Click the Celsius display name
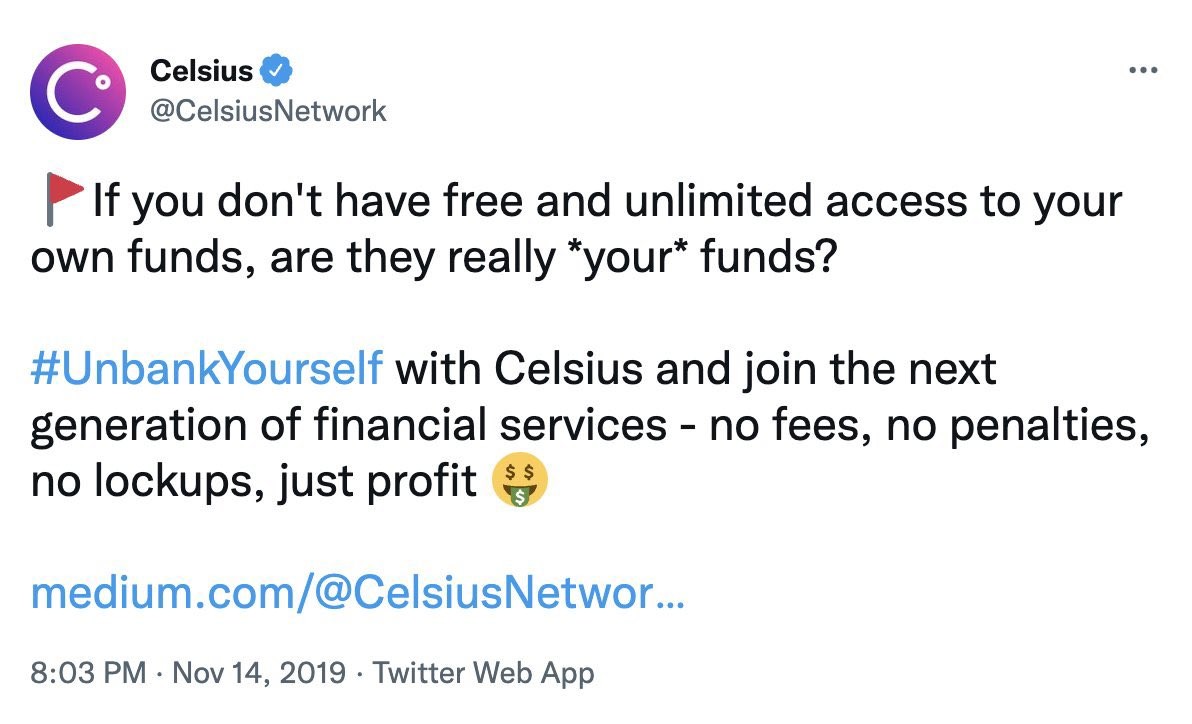The image size is (1192, 724). pyautogui.click(x=201, y=71)
